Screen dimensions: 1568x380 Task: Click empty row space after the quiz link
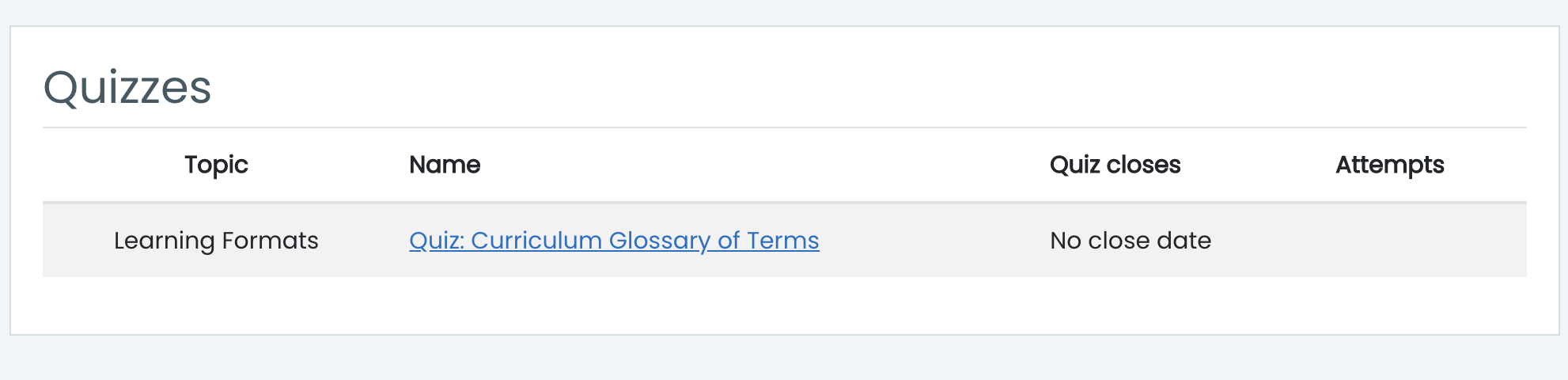pyautogui.click(x=926, y=241)
